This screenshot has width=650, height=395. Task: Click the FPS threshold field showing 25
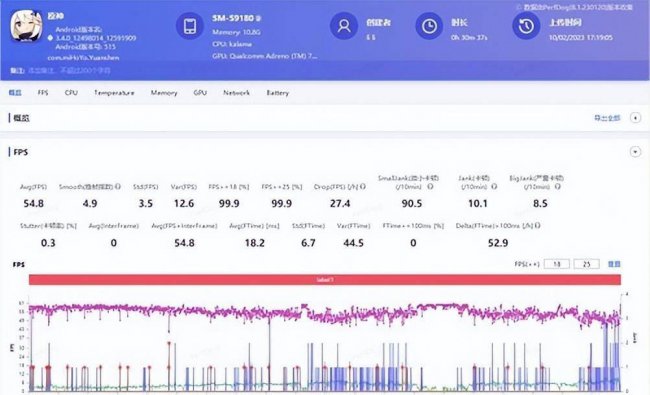coord(586,264)
